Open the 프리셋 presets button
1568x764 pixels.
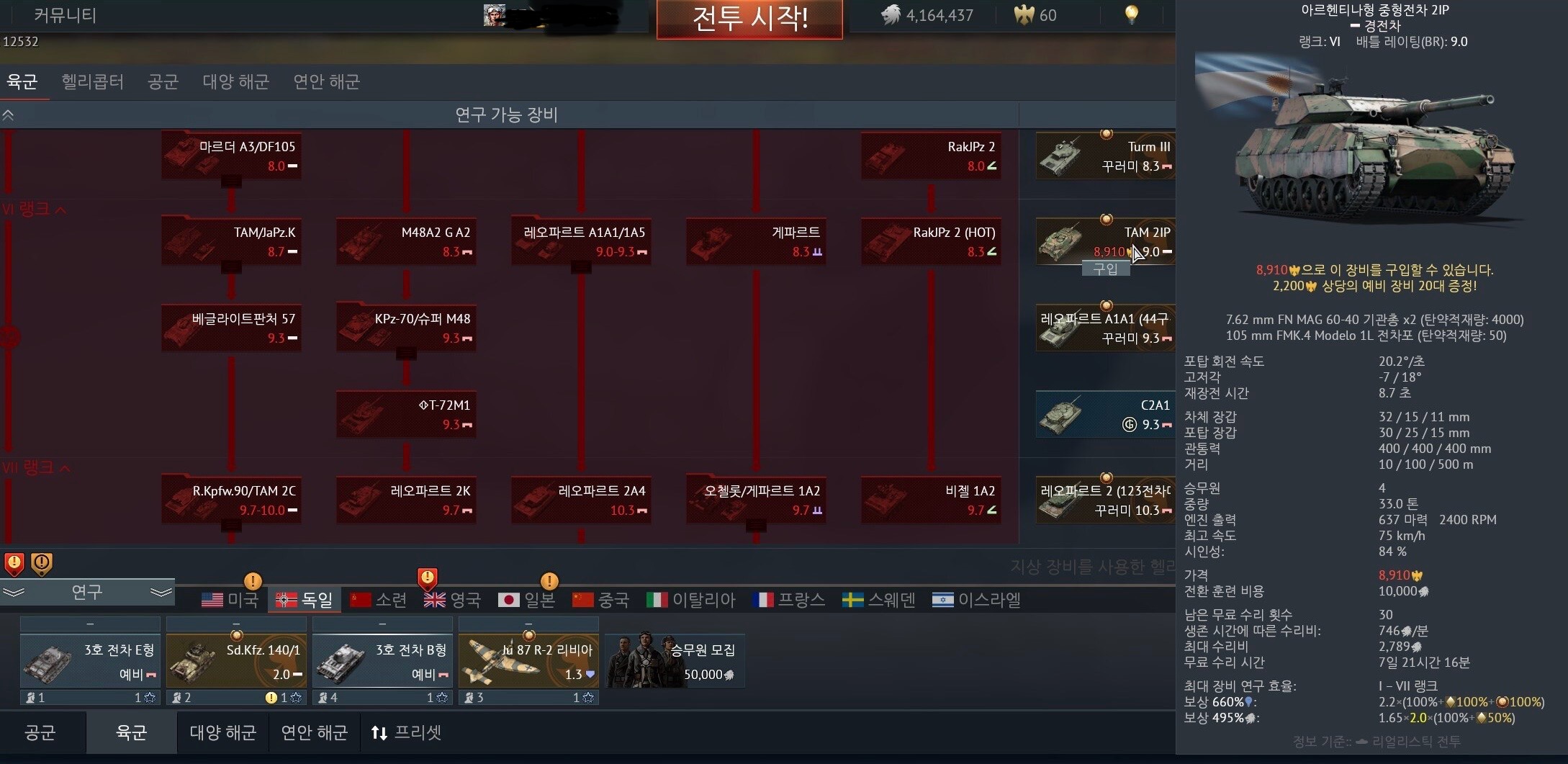pos(407,732)
